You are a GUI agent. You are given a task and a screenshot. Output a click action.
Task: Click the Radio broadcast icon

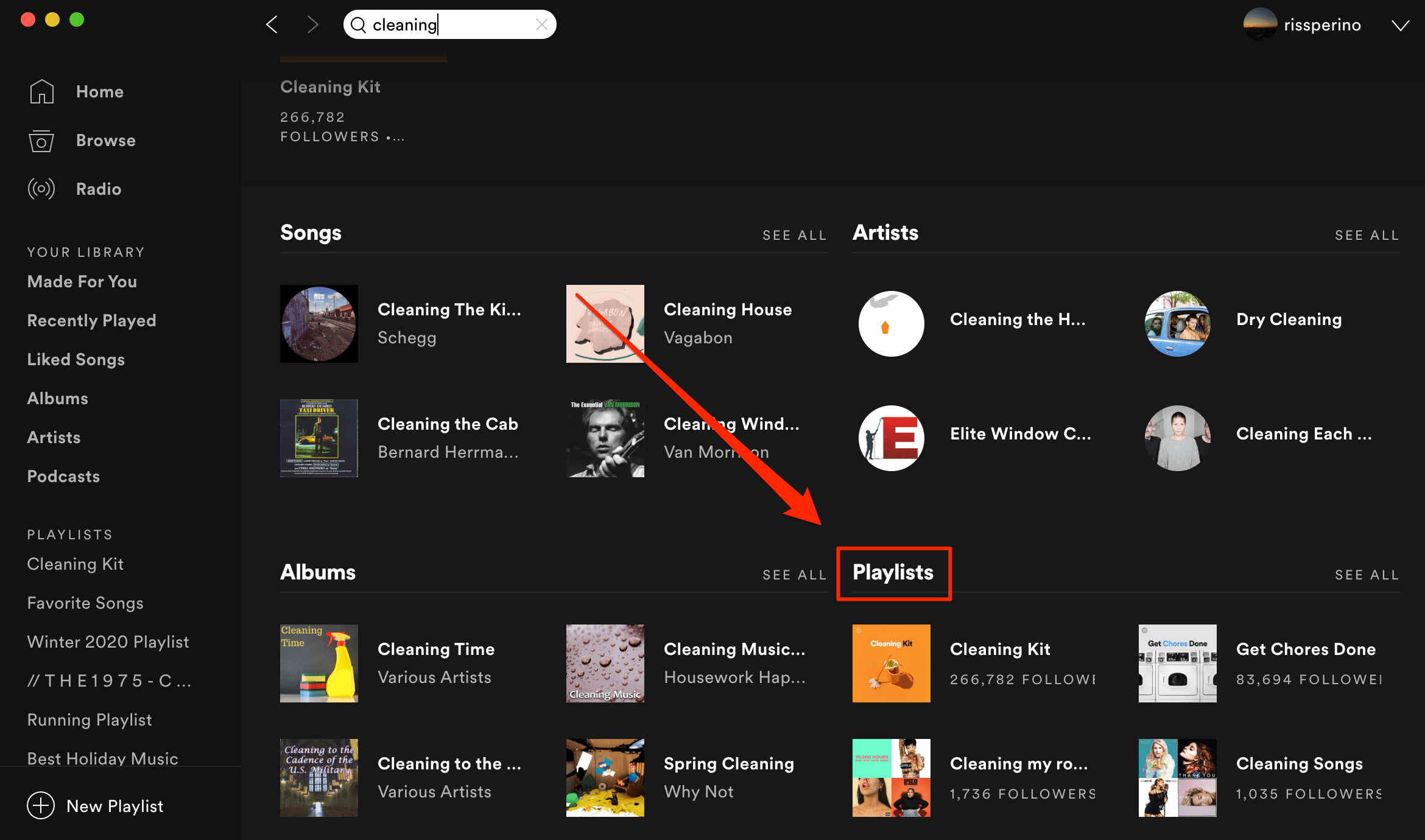41,189
